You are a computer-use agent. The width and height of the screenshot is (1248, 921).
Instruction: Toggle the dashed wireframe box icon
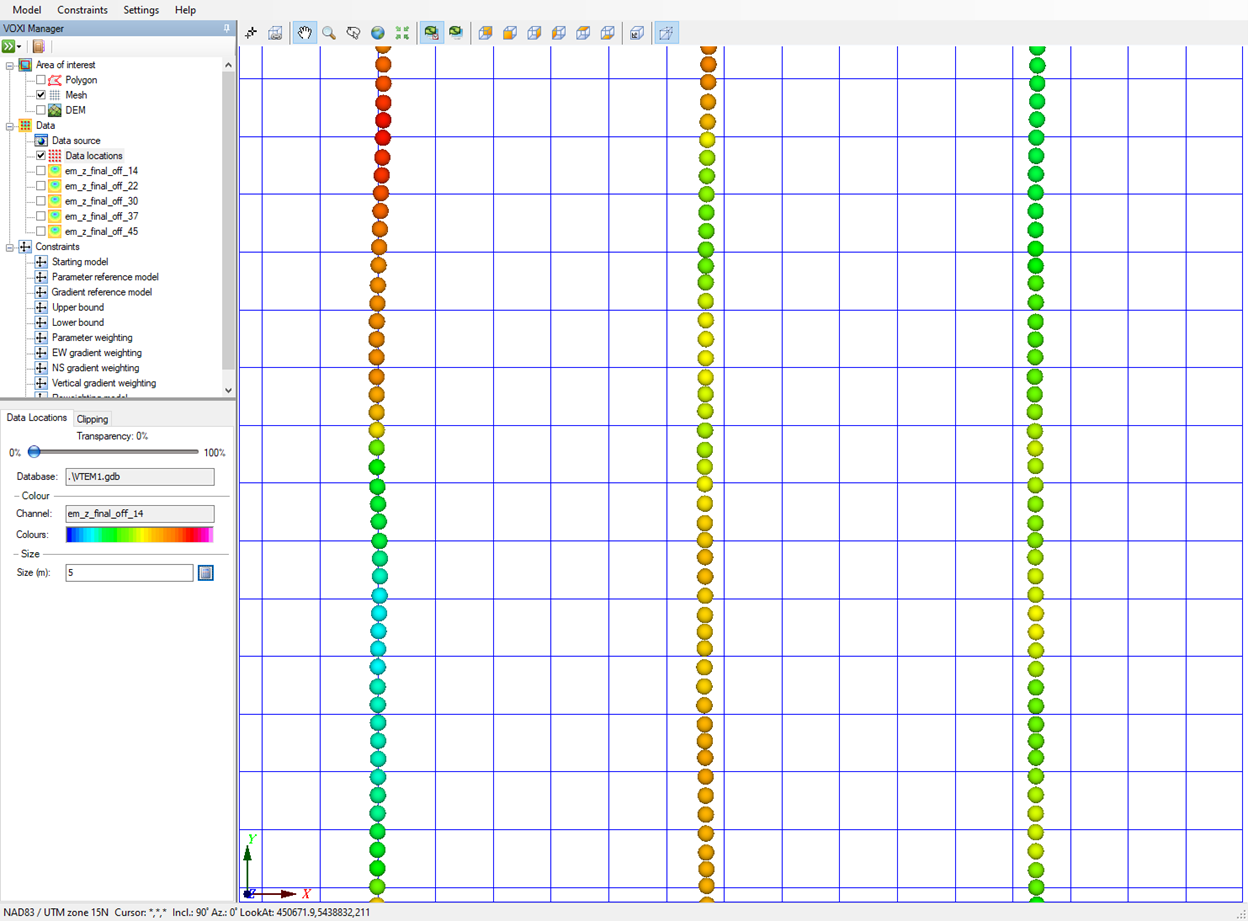666,33
